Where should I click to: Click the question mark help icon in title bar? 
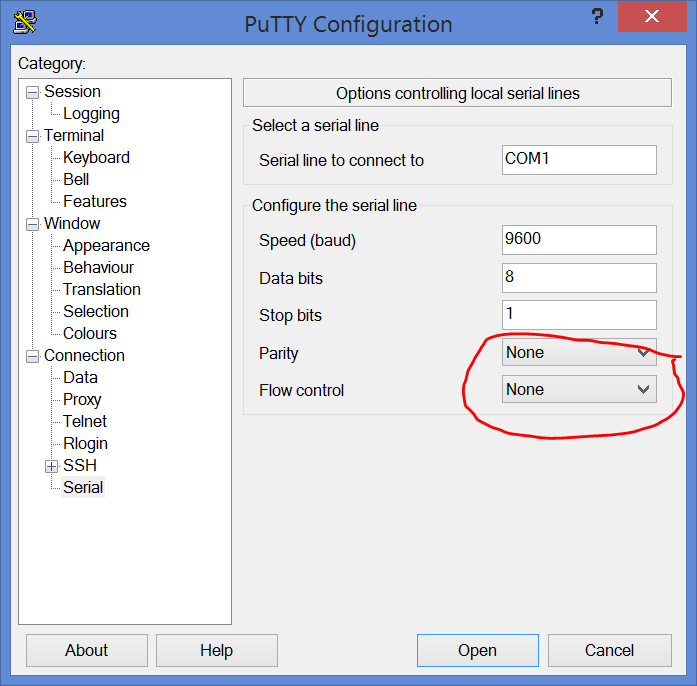click(597, 17)
